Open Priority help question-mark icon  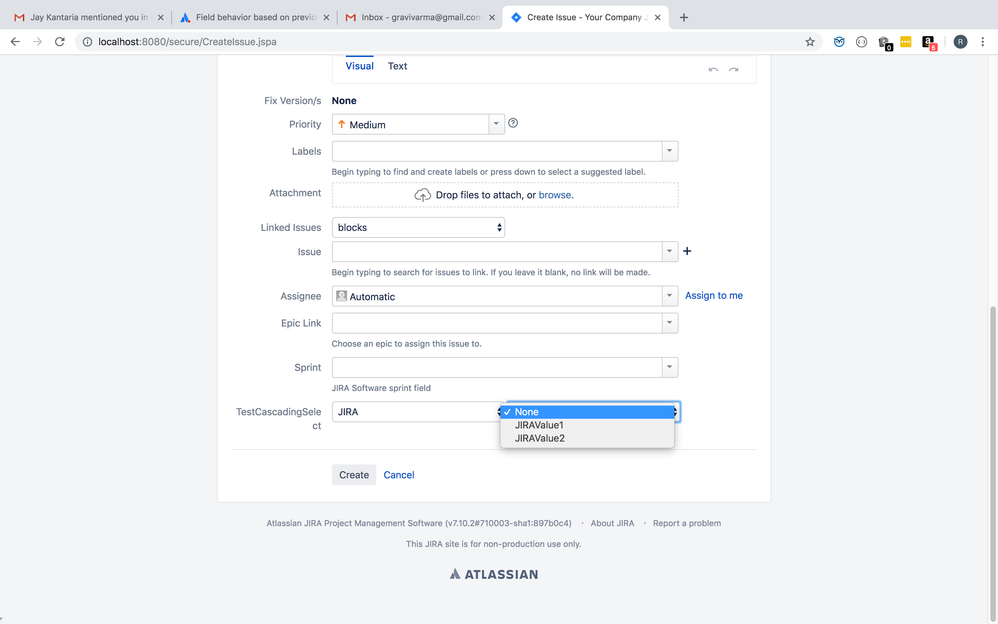[513, 123]
